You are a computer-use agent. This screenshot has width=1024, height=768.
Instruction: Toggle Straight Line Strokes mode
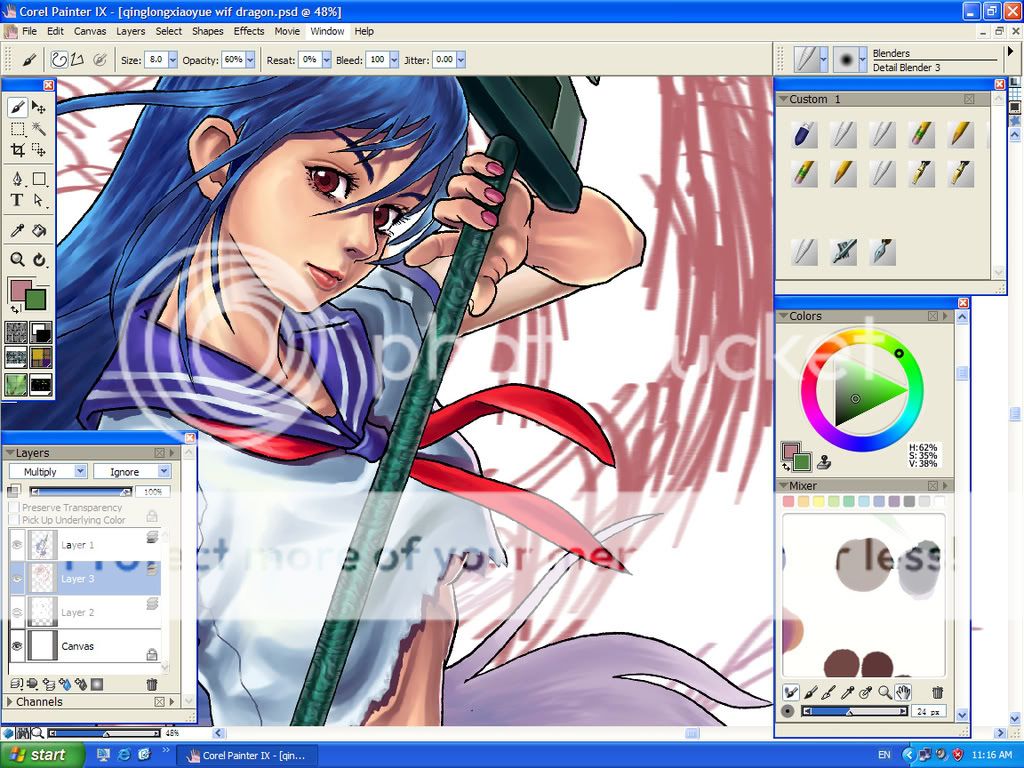[x=78, y=59]
